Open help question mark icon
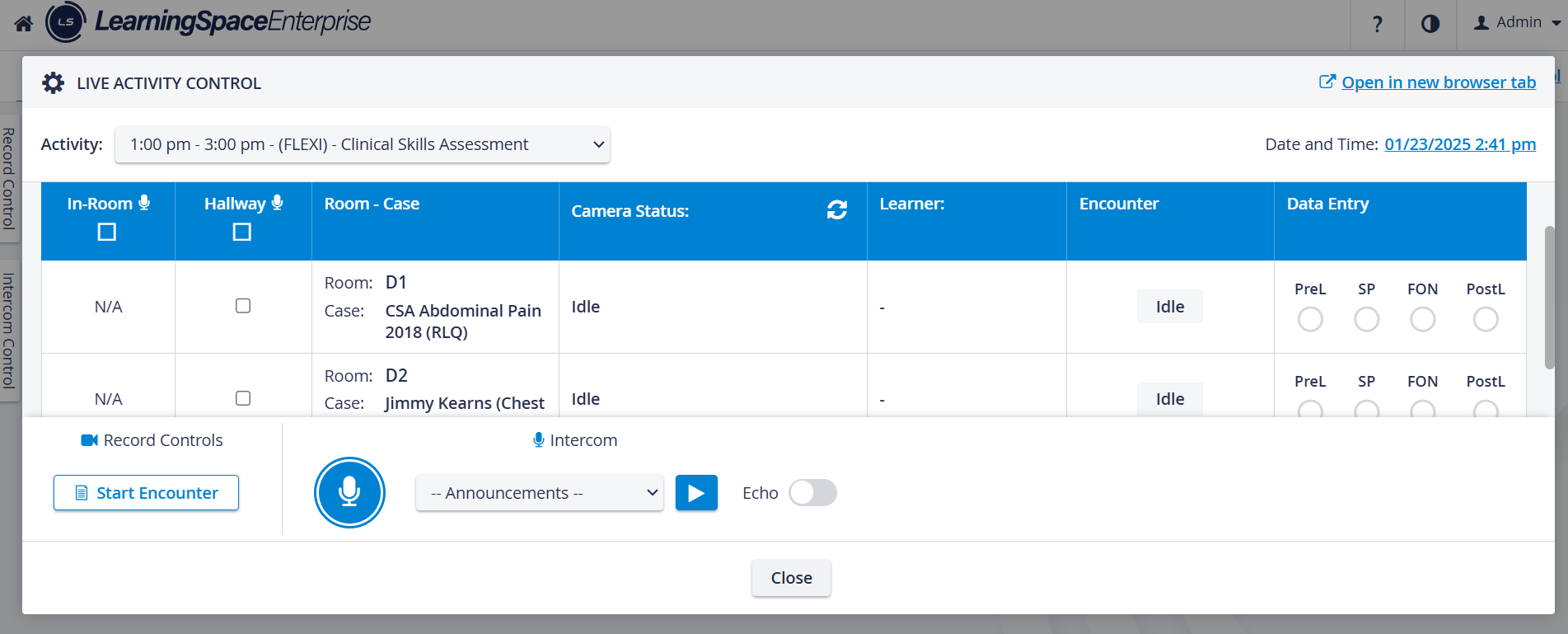The height and width of the screenshot is (634, 1568). (1377, 24)
